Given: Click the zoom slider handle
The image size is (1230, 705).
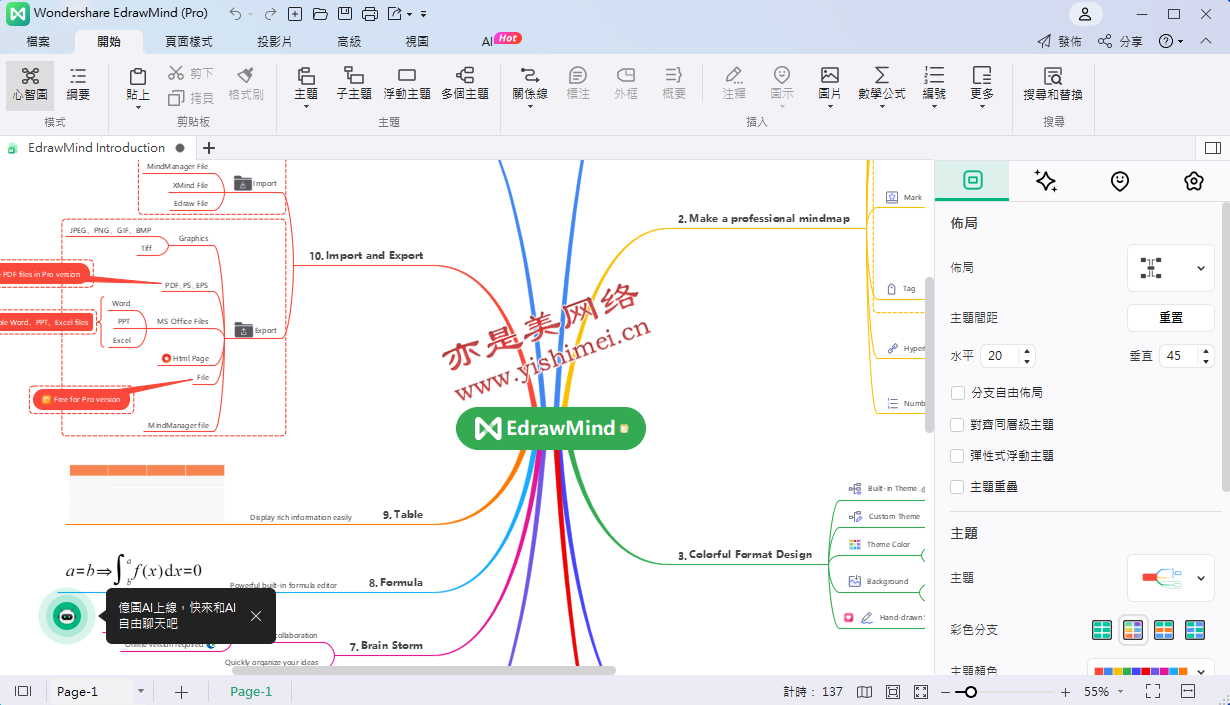Looking at the screenshot, I should (x=971, y=692).
